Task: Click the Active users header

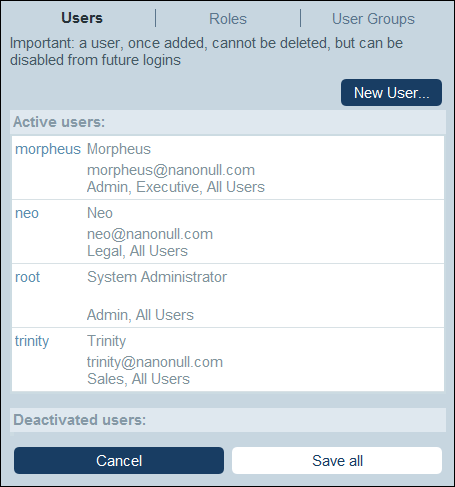Action: click(x=228, y=122)
